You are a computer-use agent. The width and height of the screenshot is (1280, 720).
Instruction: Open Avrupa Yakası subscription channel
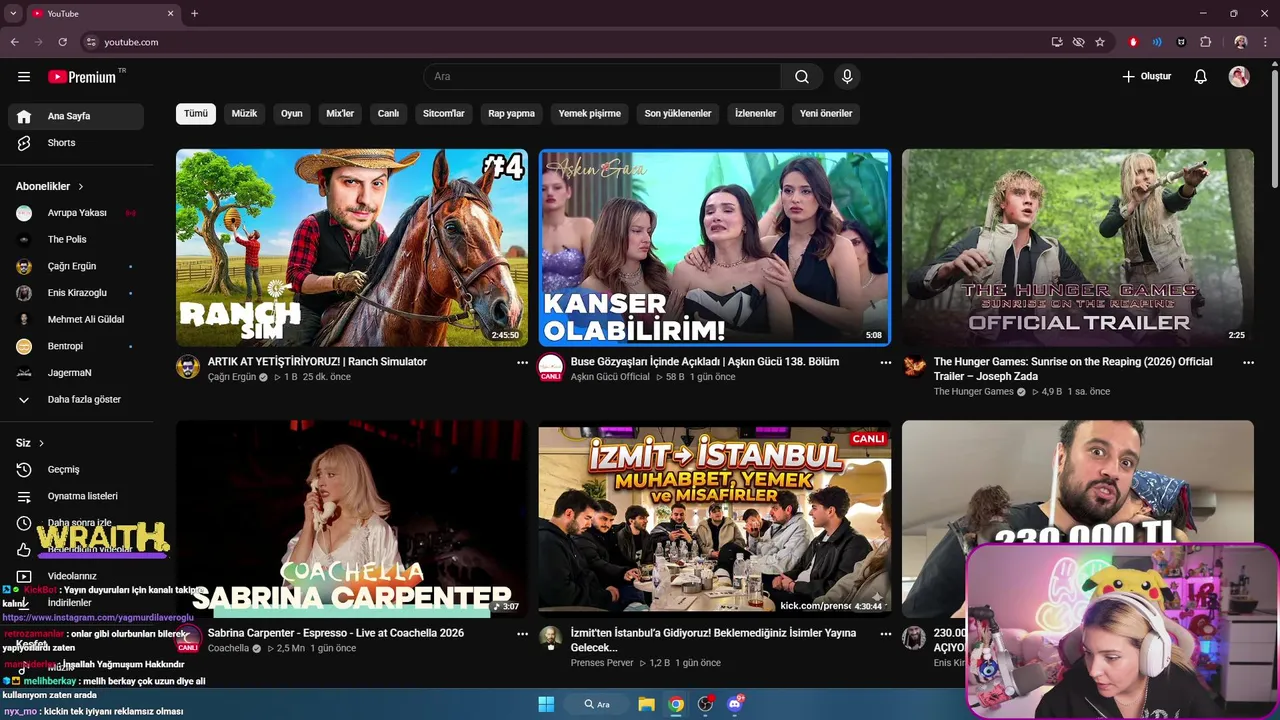76,213
